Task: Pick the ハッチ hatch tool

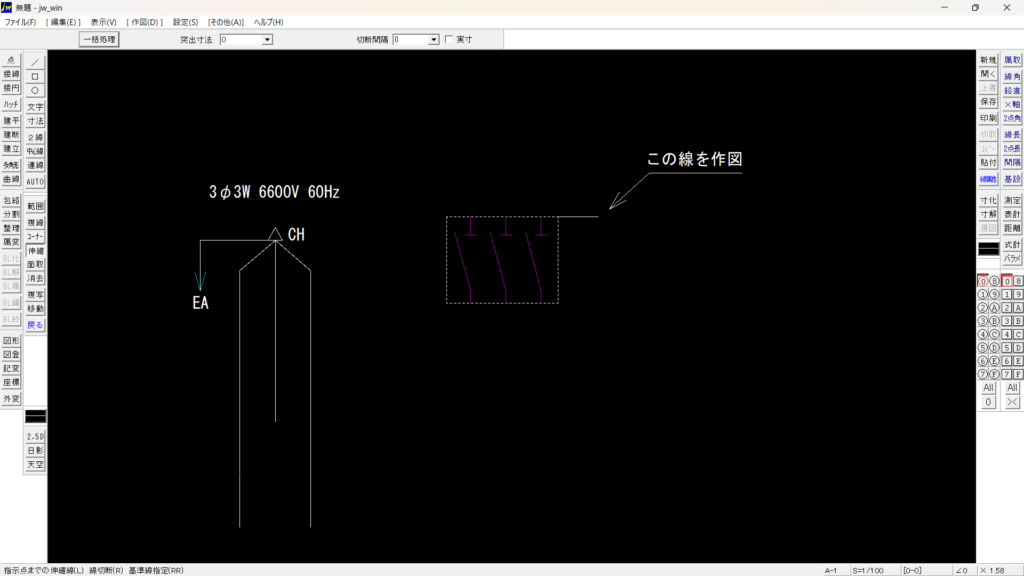Action: [x=11, y=104]
